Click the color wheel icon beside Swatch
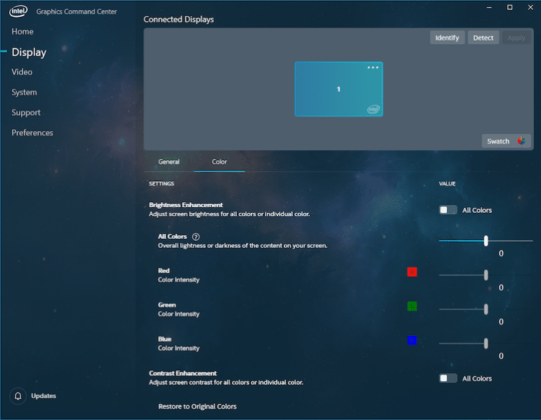 [521, 141]
